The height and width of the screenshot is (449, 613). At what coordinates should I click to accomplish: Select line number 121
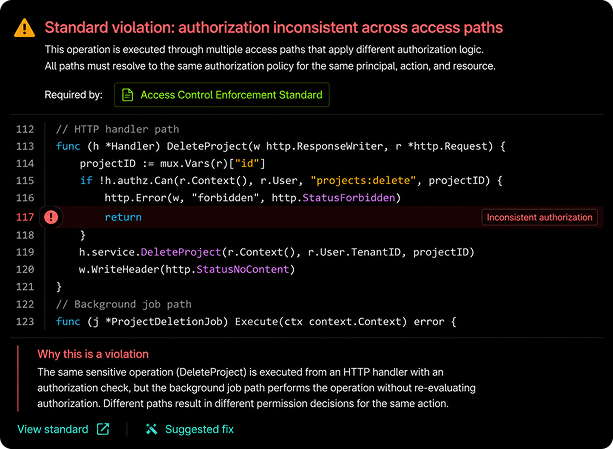[x=25, y=287]
